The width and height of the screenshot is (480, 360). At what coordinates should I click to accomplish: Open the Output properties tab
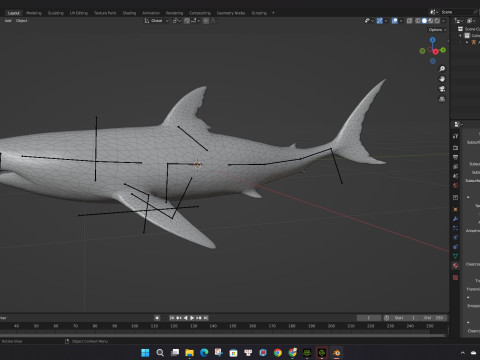(456, 157)
